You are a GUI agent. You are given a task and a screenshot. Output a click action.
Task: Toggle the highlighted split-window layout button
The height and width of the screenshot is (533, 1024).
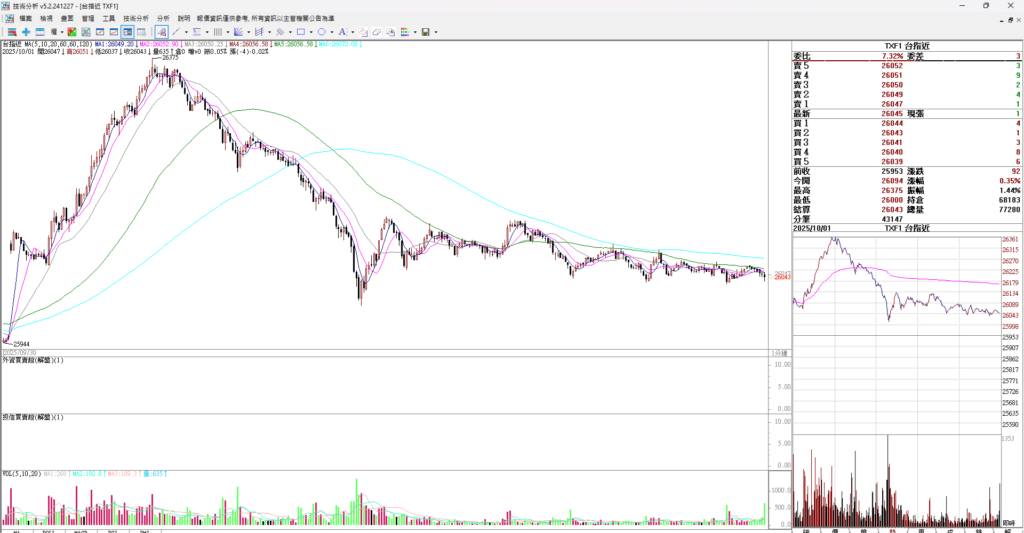127,32
